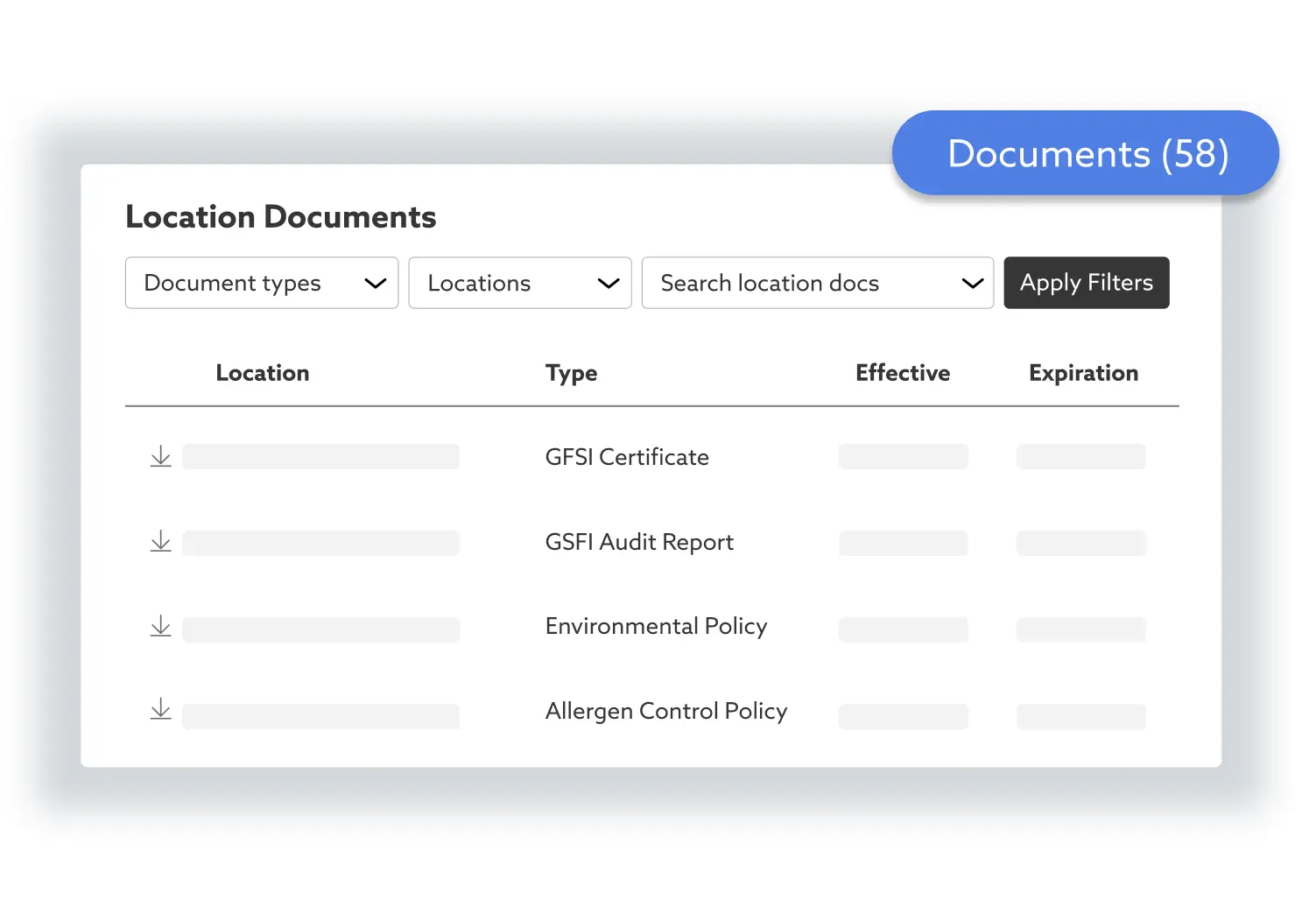Sort by the Location column header
Image resolution: width=1316 pixels, height=921 pixels.
pos(263,373)
